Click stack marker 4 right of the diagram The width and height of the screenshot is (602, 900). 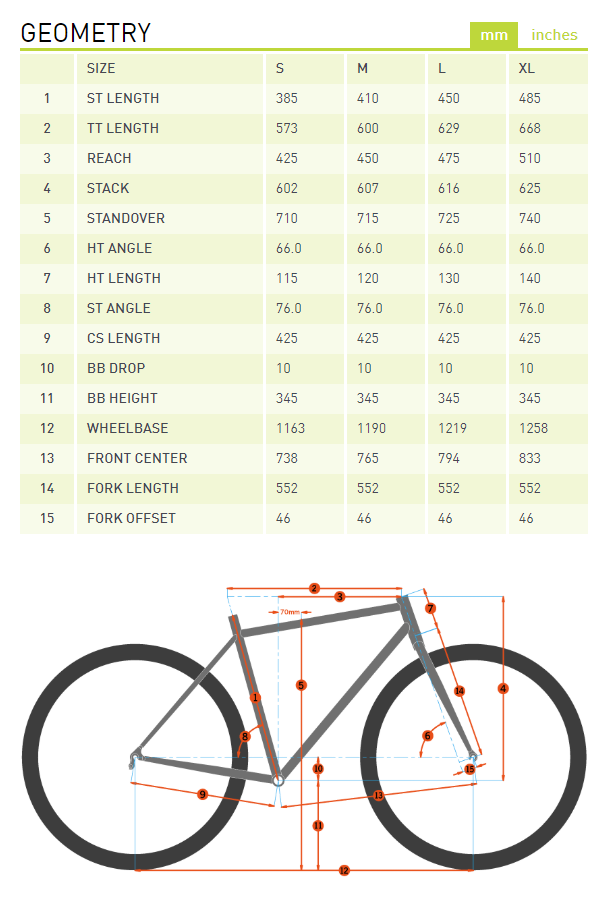tap(503, 688)
